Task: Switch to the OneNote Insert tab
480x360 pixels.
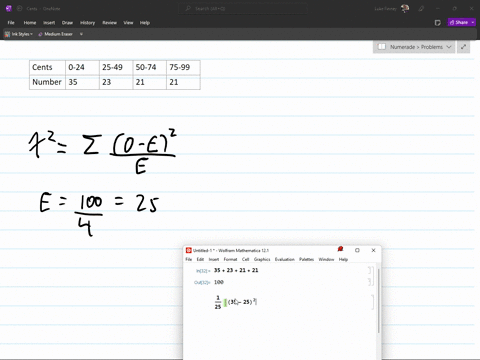Action: pyautogui.click(x=49, y=23)
